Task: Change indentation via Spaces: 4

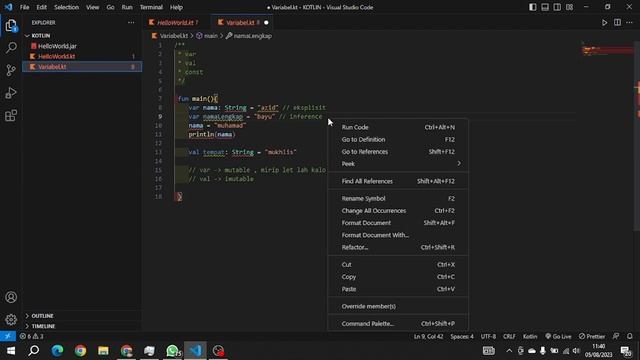Action: pos(462,336)
